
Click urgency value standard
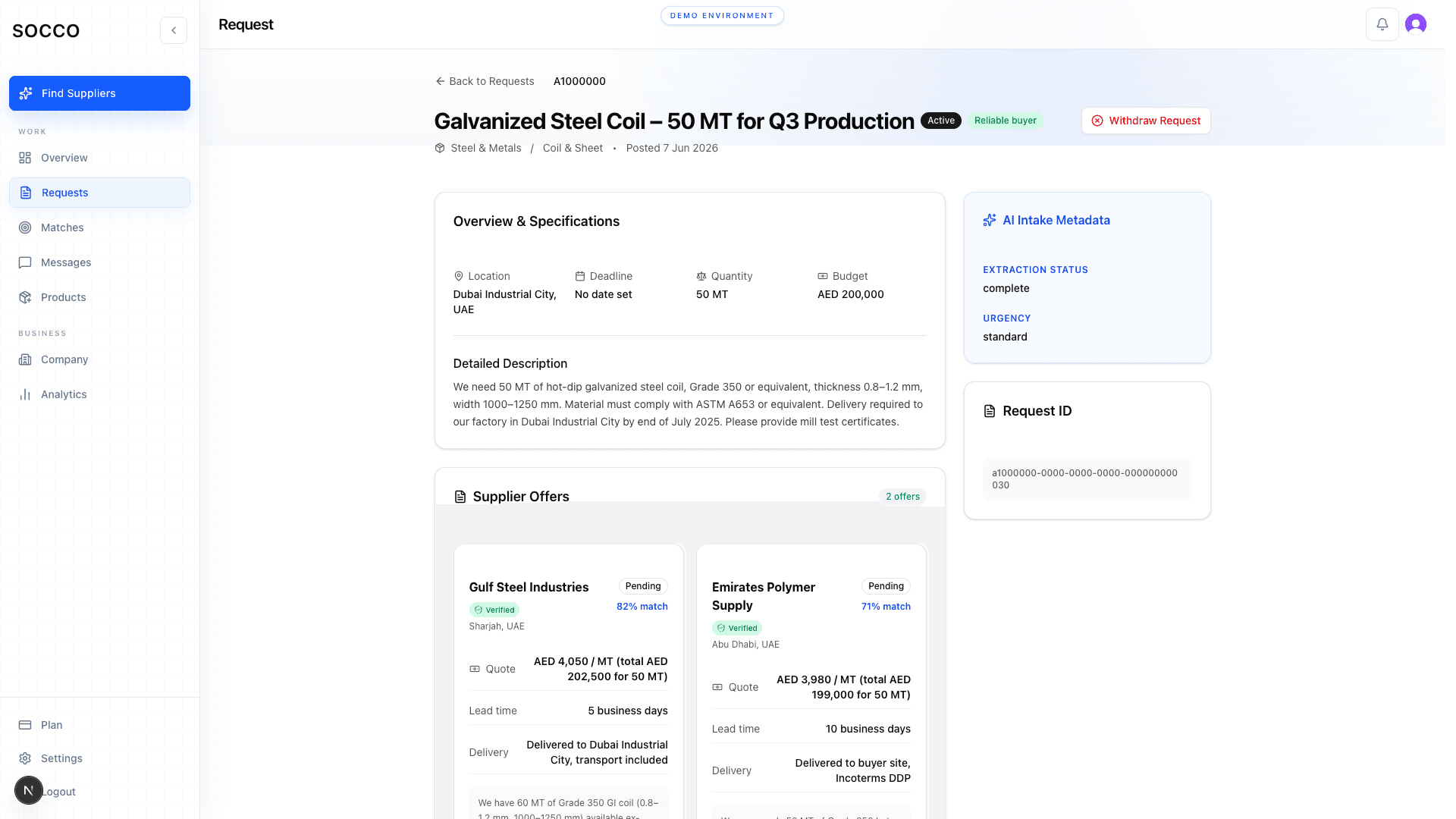[1005, 337]
